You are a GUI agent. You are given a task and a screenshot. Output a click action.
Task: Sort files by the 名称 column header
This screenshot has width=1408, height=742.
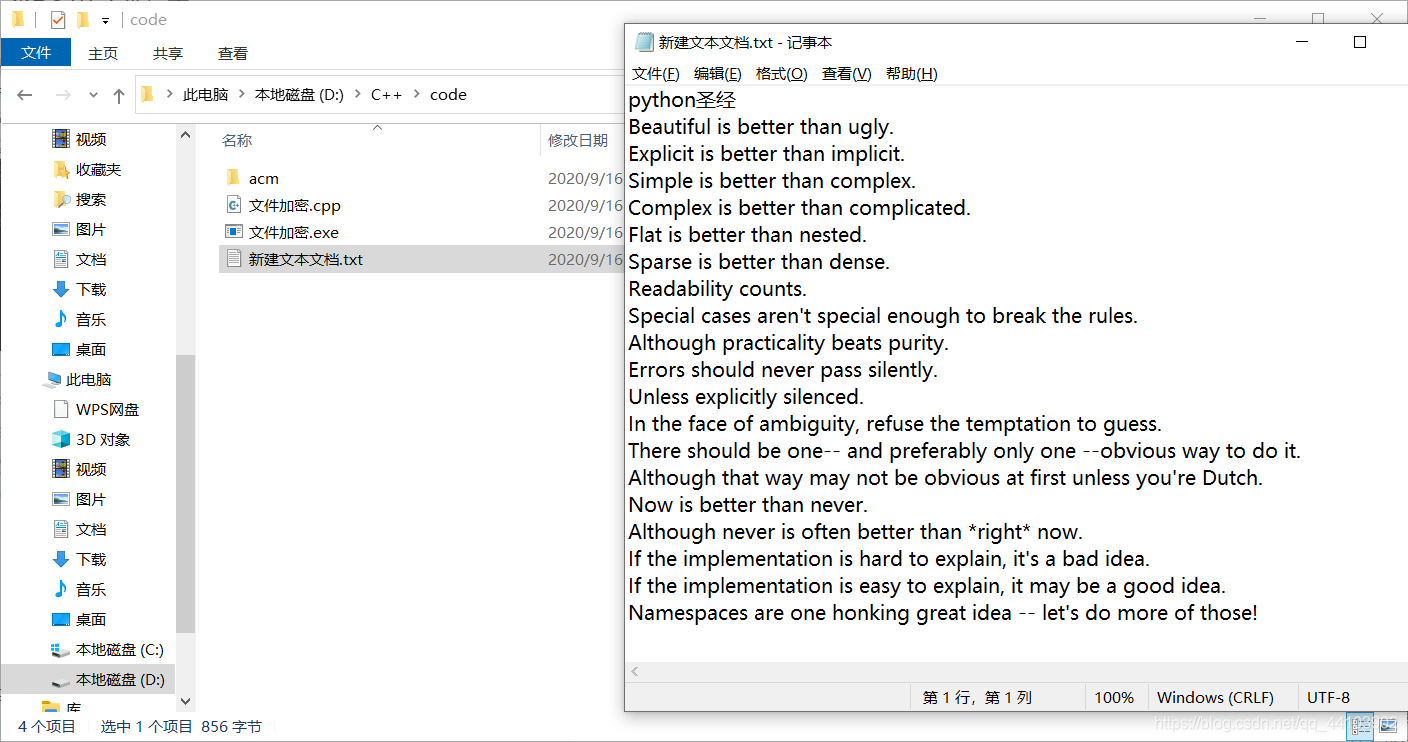pyautogui.click(x=237, y=140)
